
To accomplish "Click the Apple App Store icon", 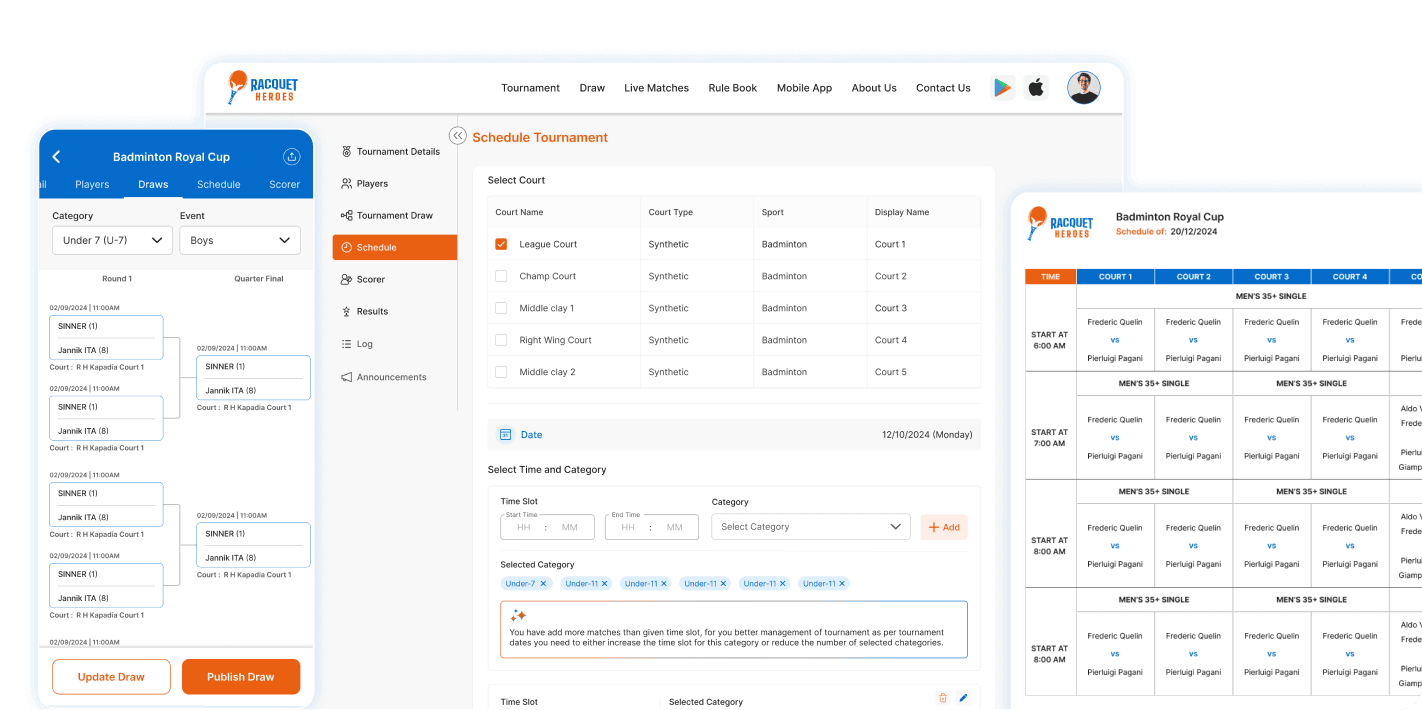I will click(x=1036, y=88).
